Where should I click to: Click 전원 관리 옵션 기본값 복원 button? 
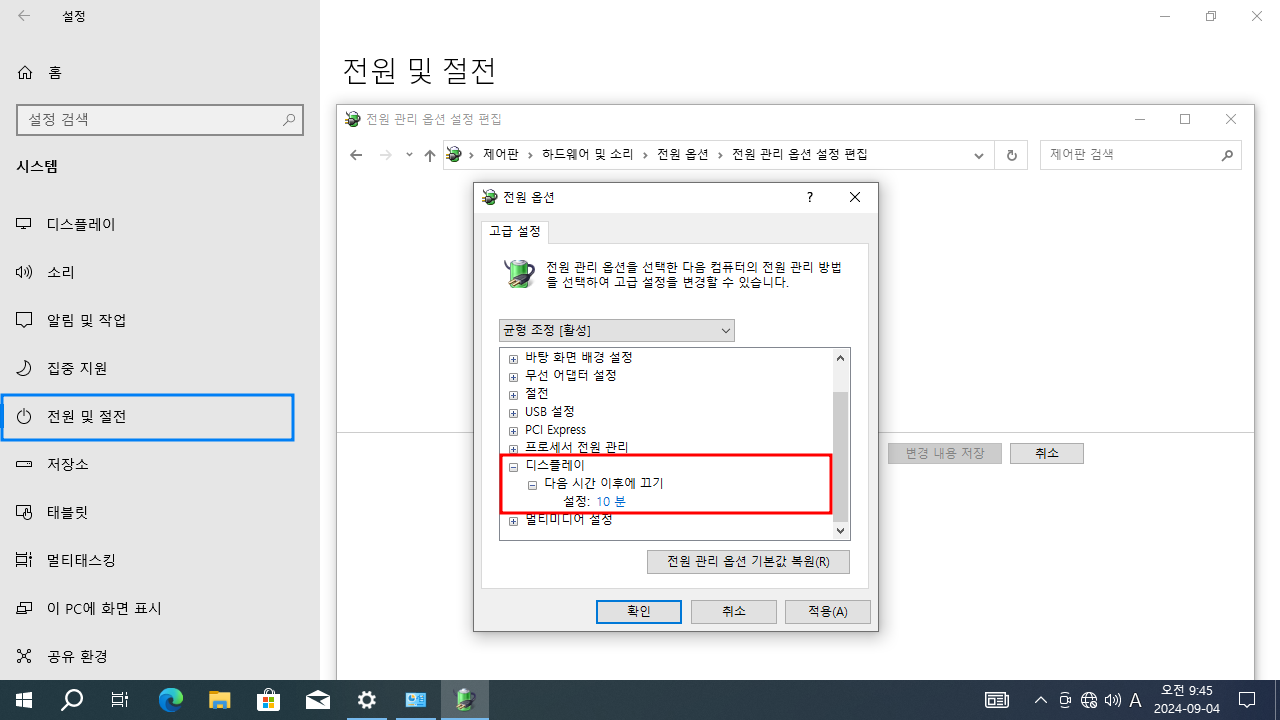pos(748,562)
